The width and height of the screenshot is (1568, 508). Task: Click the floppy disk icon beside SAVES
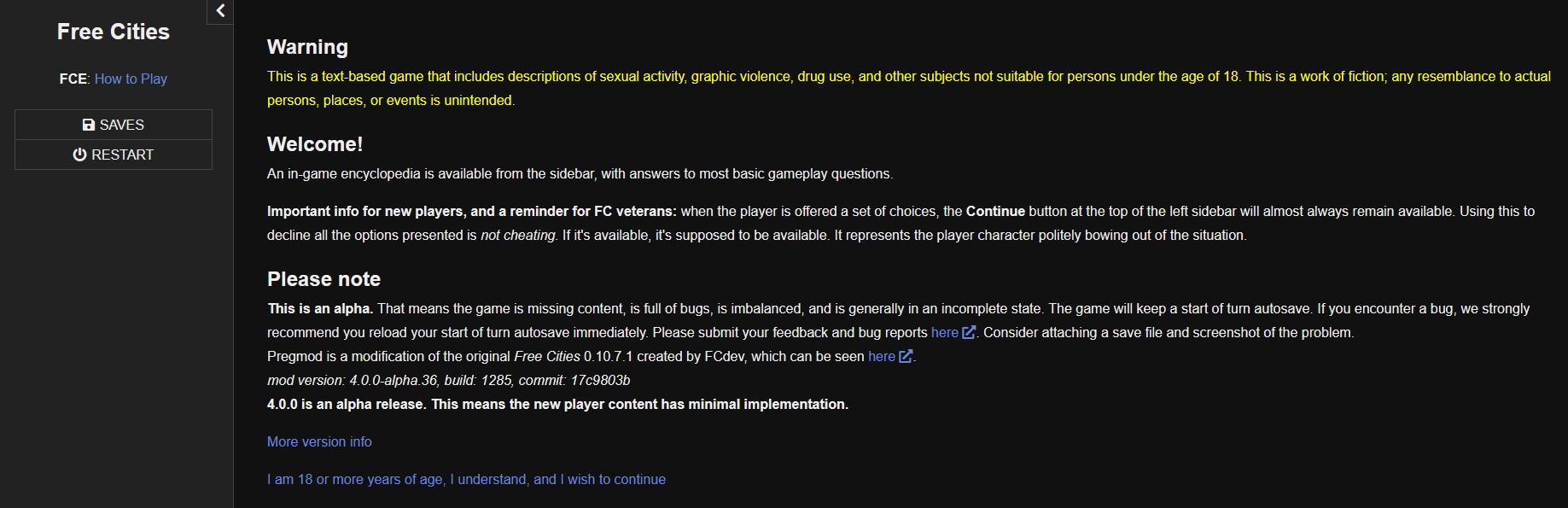(89, 125)
